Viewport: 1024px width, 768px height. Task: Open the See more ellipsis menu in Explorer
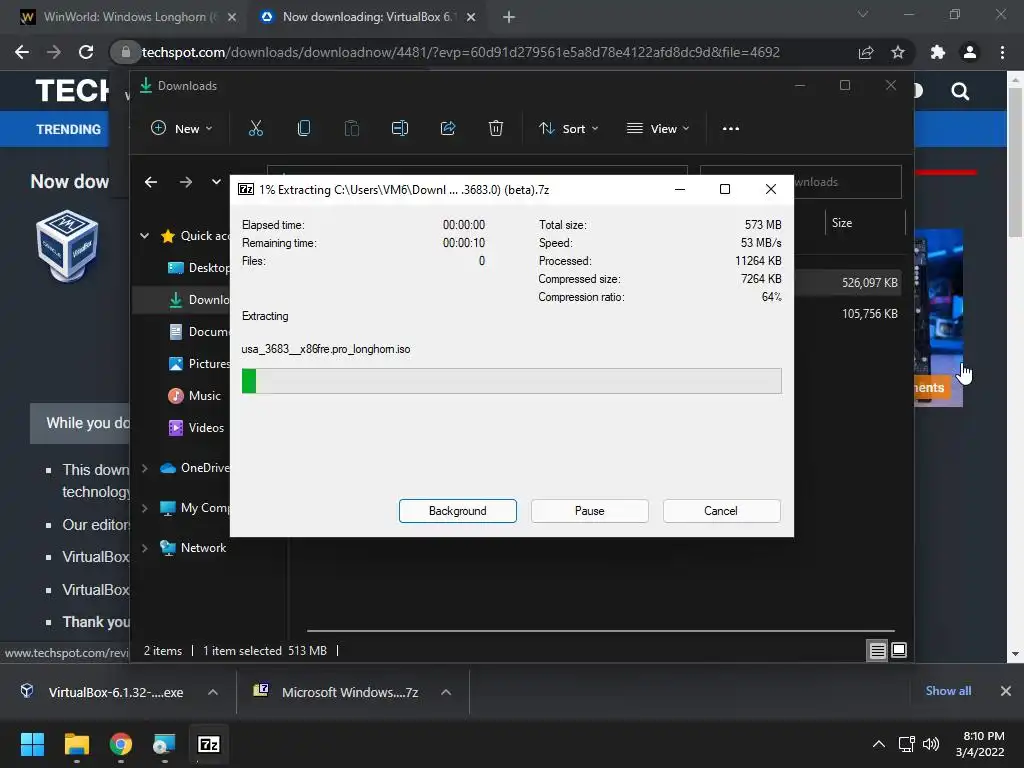tap(731, 129)
